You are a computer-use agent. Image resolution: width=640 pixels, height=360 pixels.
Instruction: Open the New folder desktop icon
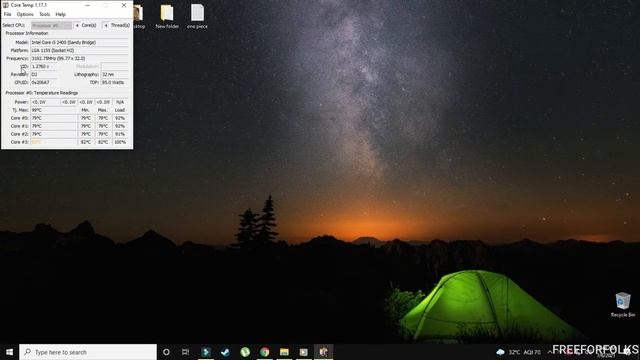pos(167,17)
